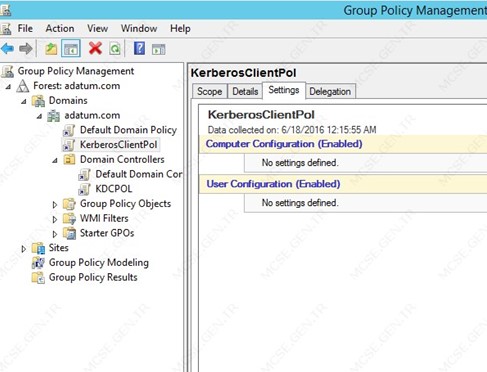This screenshot has height=372, width=487.
Task: Click the console icon beside File menu
Action: (6, 29)
